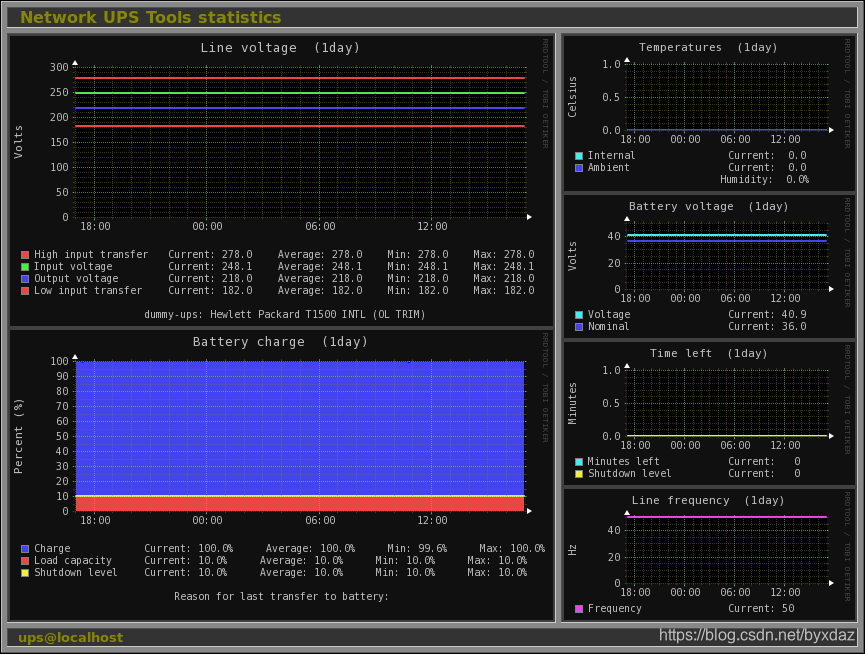
Task: Click the red High input transfer legend swatch
Action: (x=25, y=255)
